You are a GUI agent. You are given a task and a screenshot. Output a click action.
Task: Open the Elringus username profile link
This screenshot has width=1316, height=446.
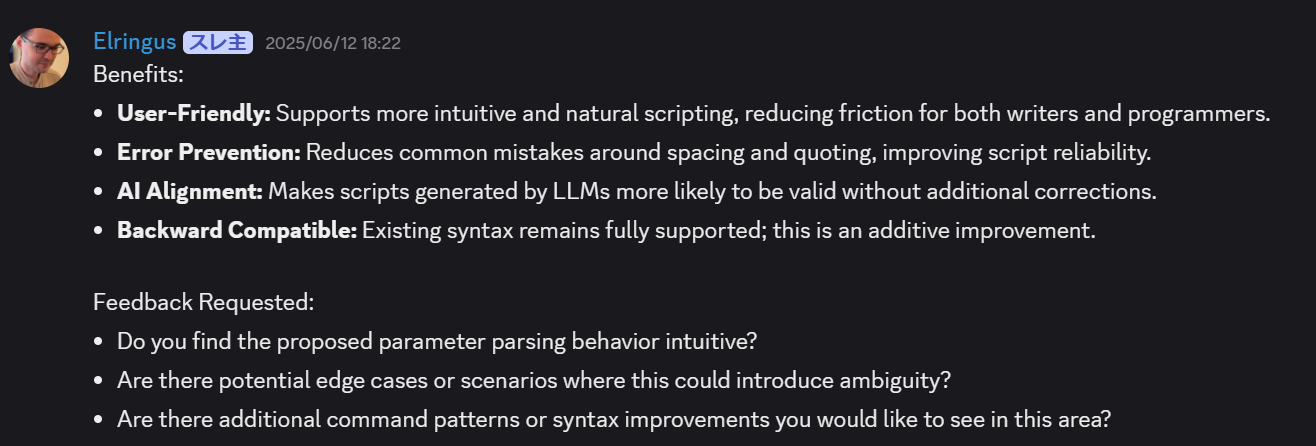[134, 42]
